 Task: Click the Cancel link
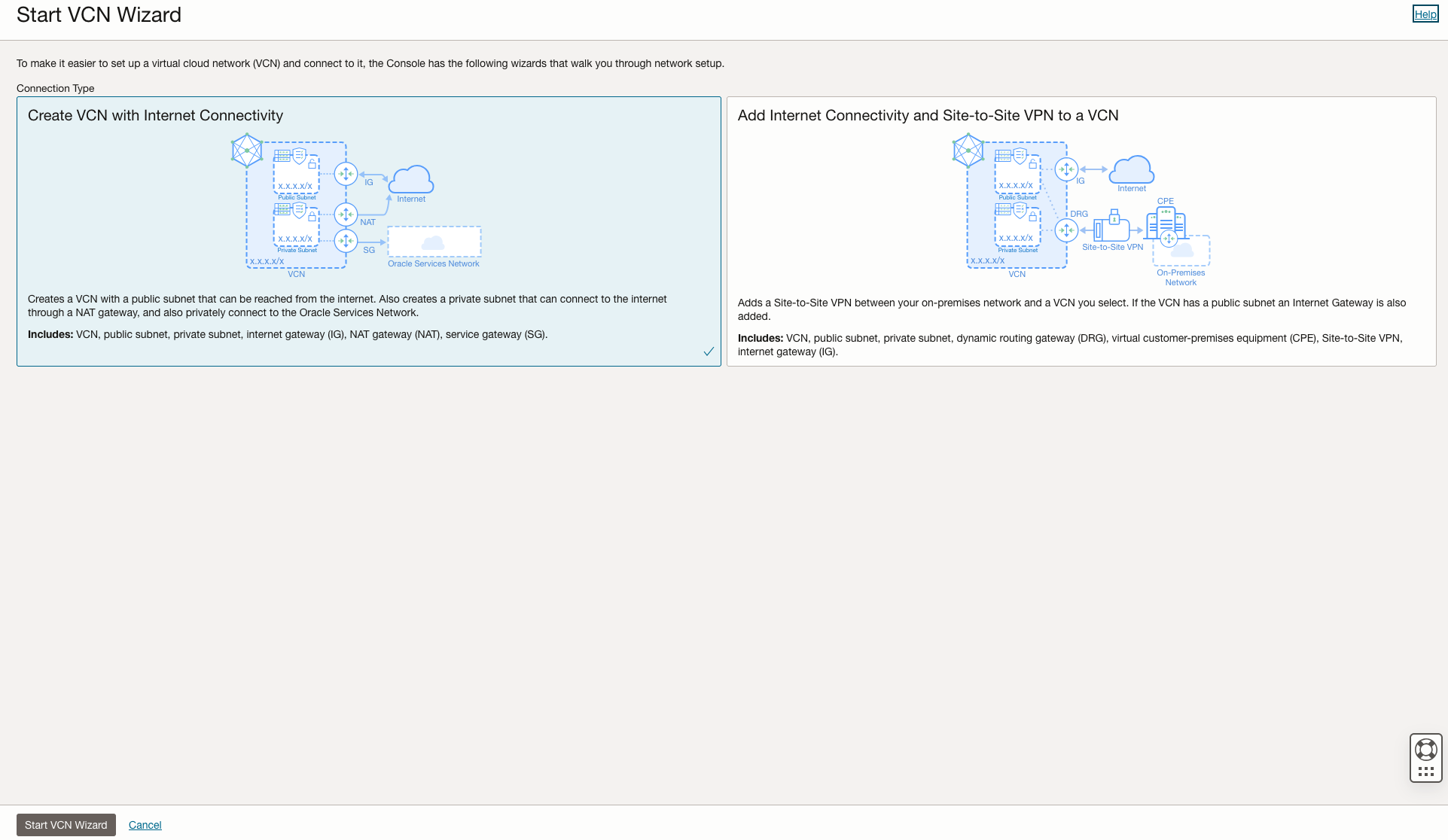click(x=145, y=825)
